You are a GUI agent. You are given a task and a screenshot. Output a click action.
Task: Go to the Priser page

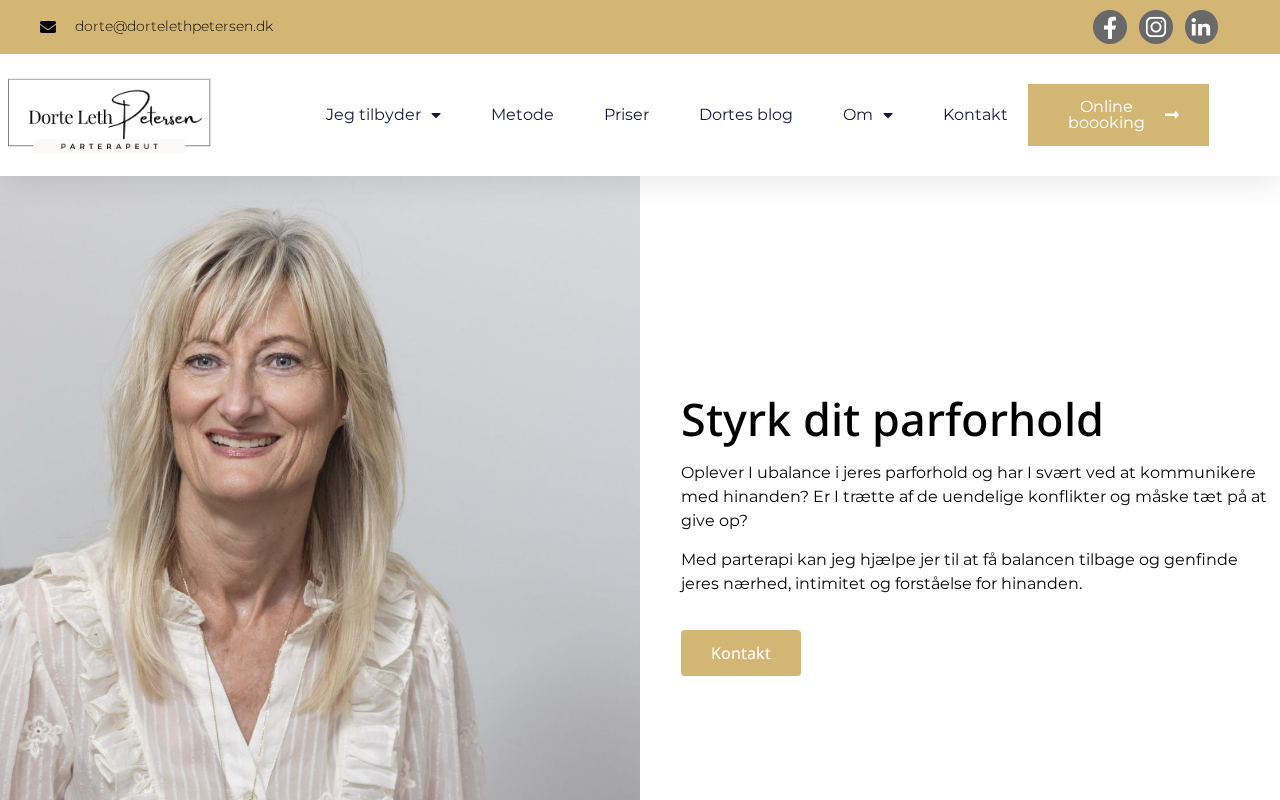[x=626, y=115]
